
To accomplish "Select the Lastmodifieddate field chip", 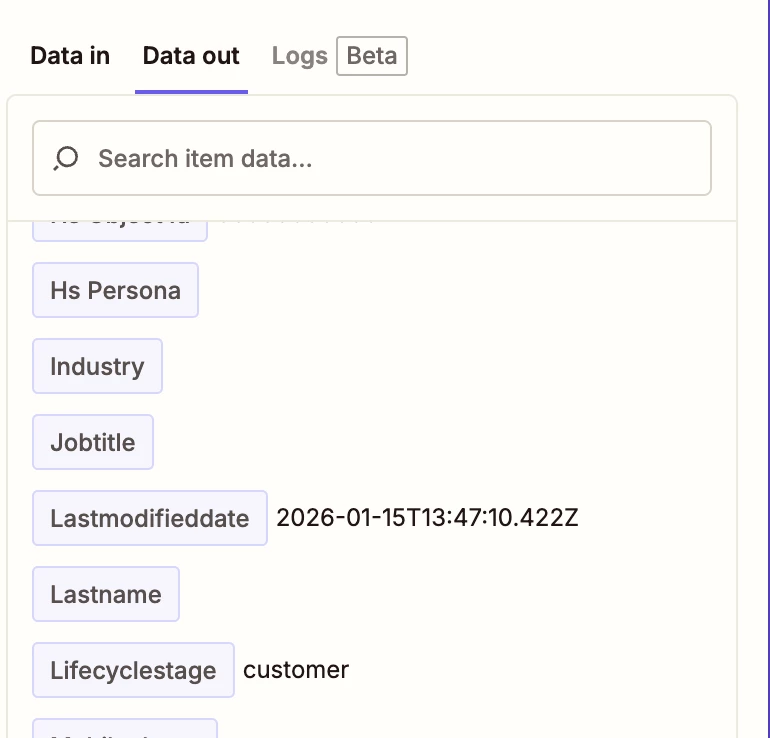I will point(149,518).
